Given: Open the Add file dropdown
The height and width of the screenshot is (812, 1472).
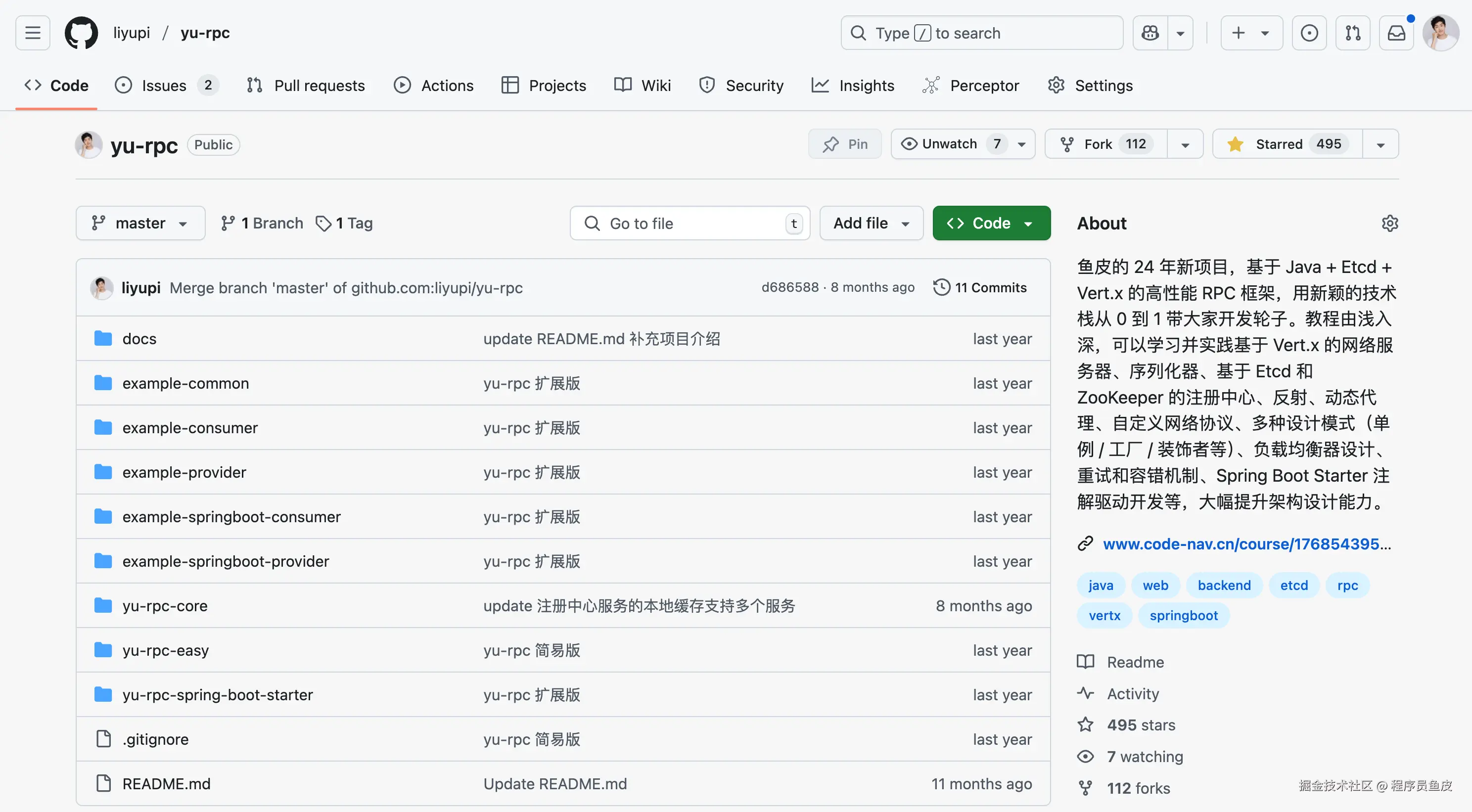Looking at the screenshot, I should pyautogui.click(x=871, y=223).
